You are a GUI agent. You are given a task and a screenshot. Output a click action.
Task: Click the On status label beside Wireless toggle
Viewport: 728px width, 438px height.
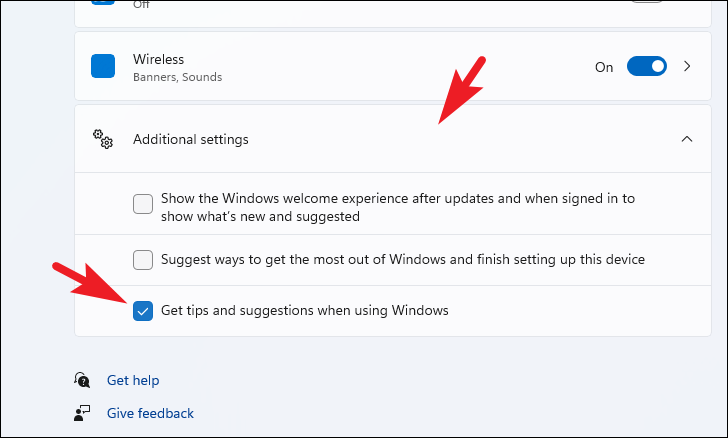(x=604, y=67)
